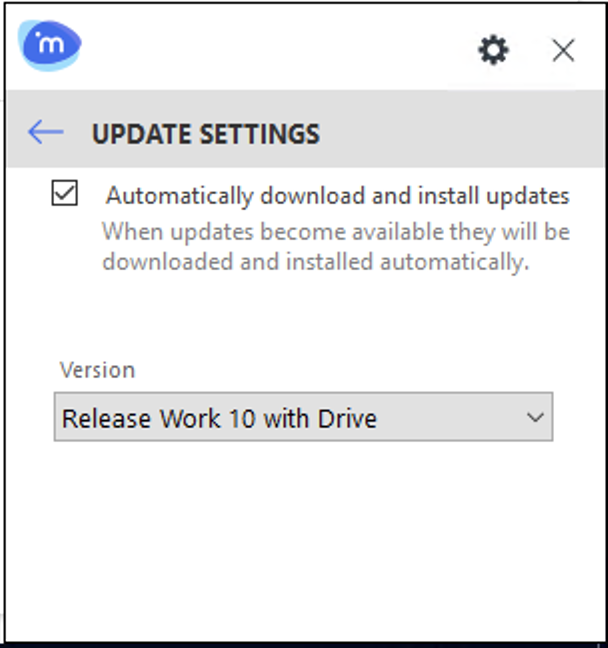Click the "When updates become available" description line
The width and height of the screenshot is (608, 648).
335,233
